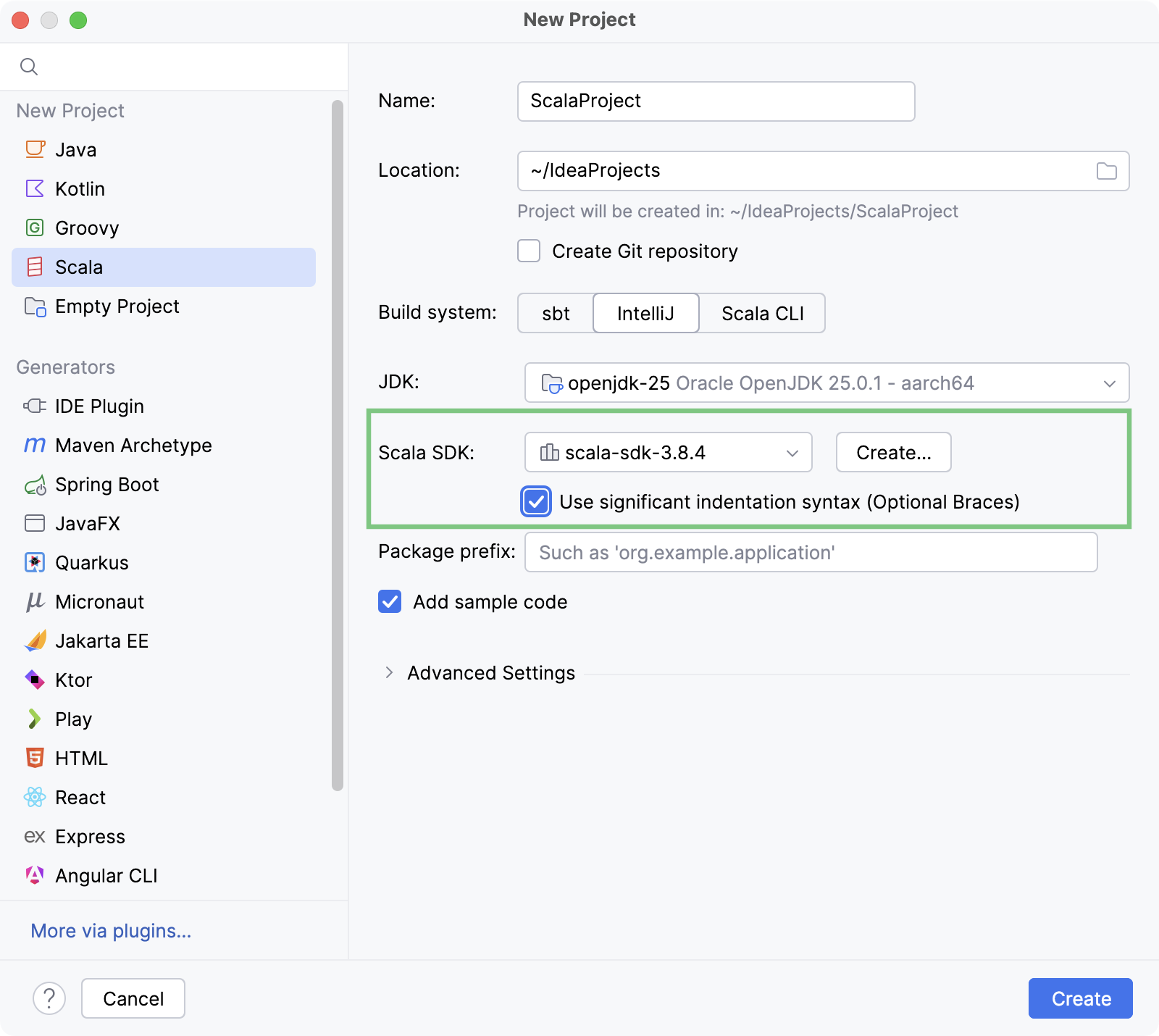Uncheck Add sample code

click(390, 601)
